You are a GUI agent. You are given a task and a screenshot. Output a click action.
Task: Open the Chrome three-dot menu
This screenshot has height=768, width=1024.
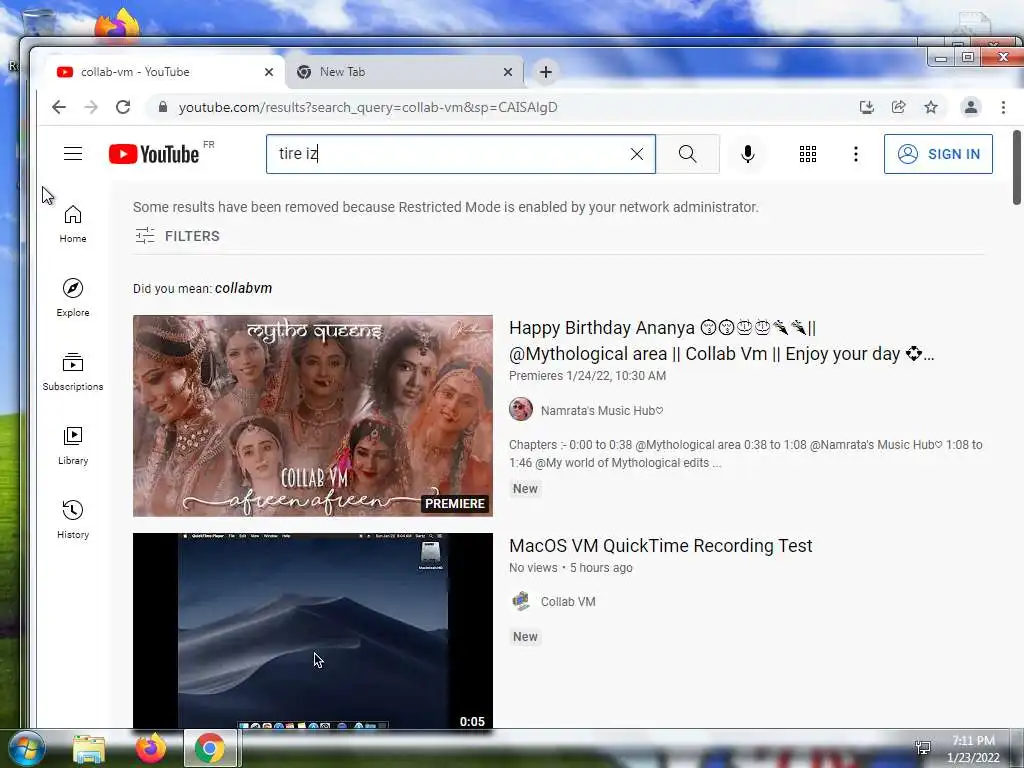pos(1003,107)
